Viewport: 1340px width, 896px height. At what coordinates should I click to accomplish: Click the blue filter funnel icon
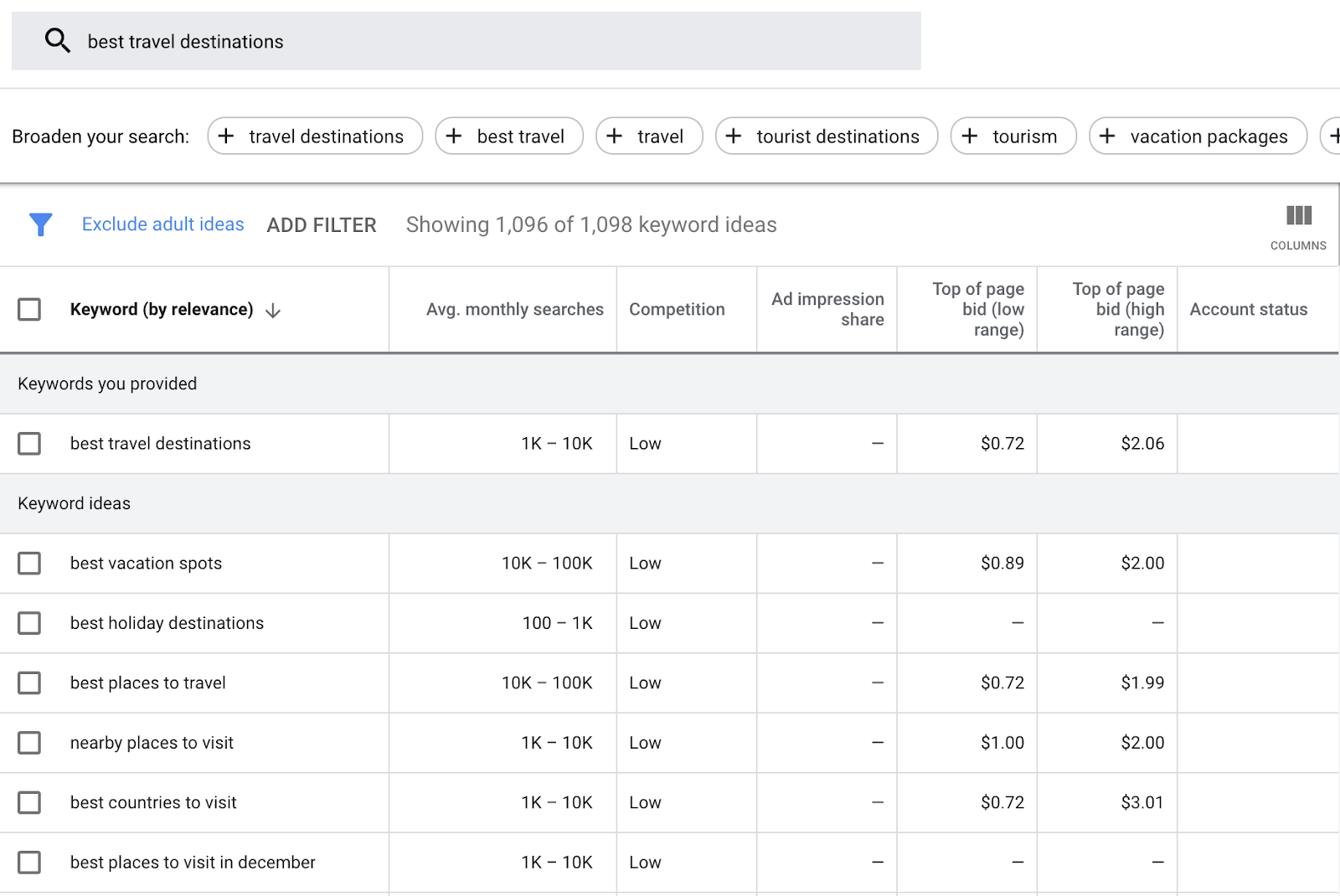point(40,224)
